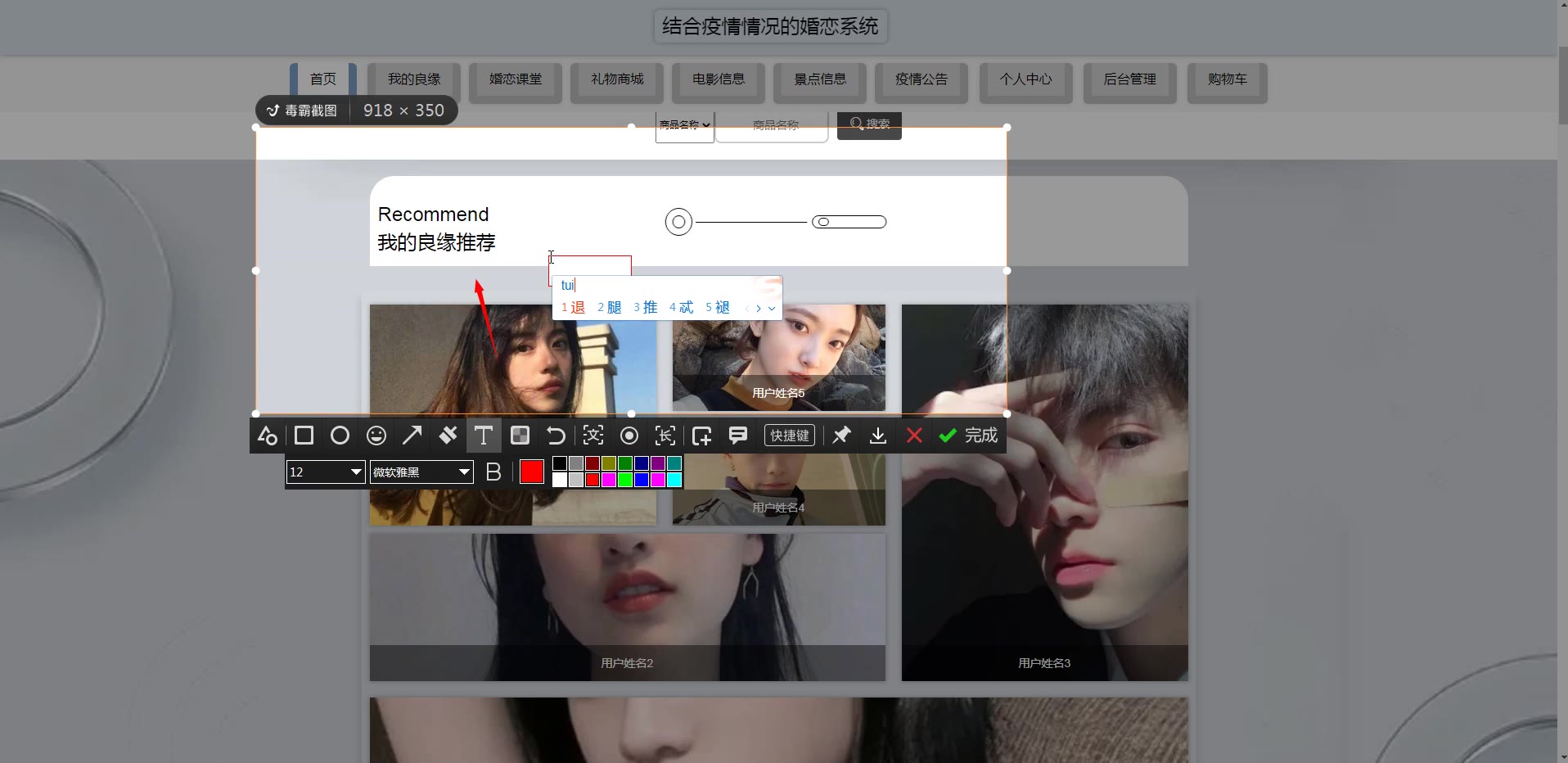Open the 微软雅黑 font dropdown
This screenshot has width=1568, height=763.
coord(421,472)
